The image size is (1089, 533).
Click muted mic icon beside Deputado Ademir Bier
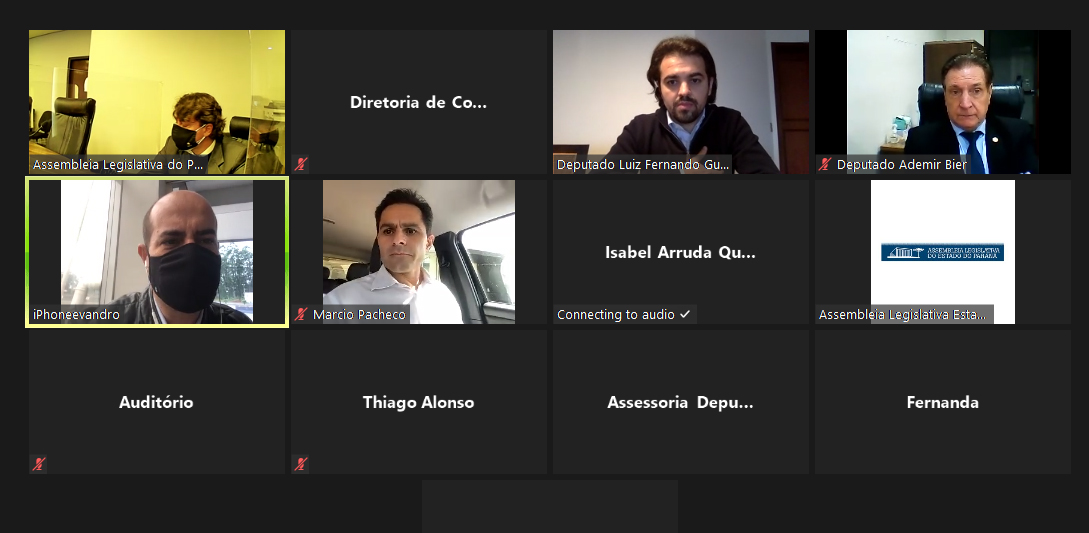pyautogui.click(x=825, y=165)
